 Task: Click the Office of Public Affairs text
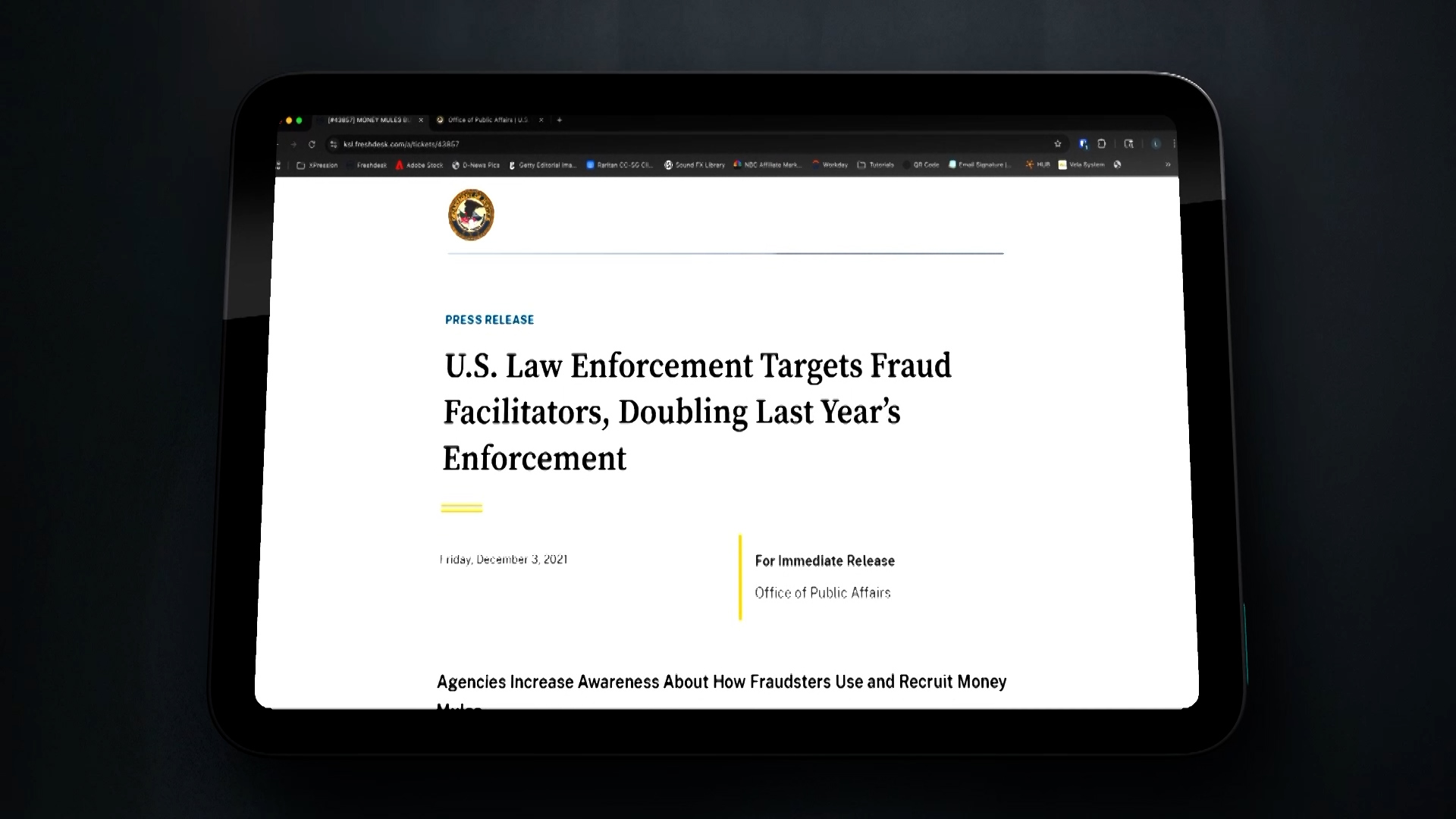822,593
